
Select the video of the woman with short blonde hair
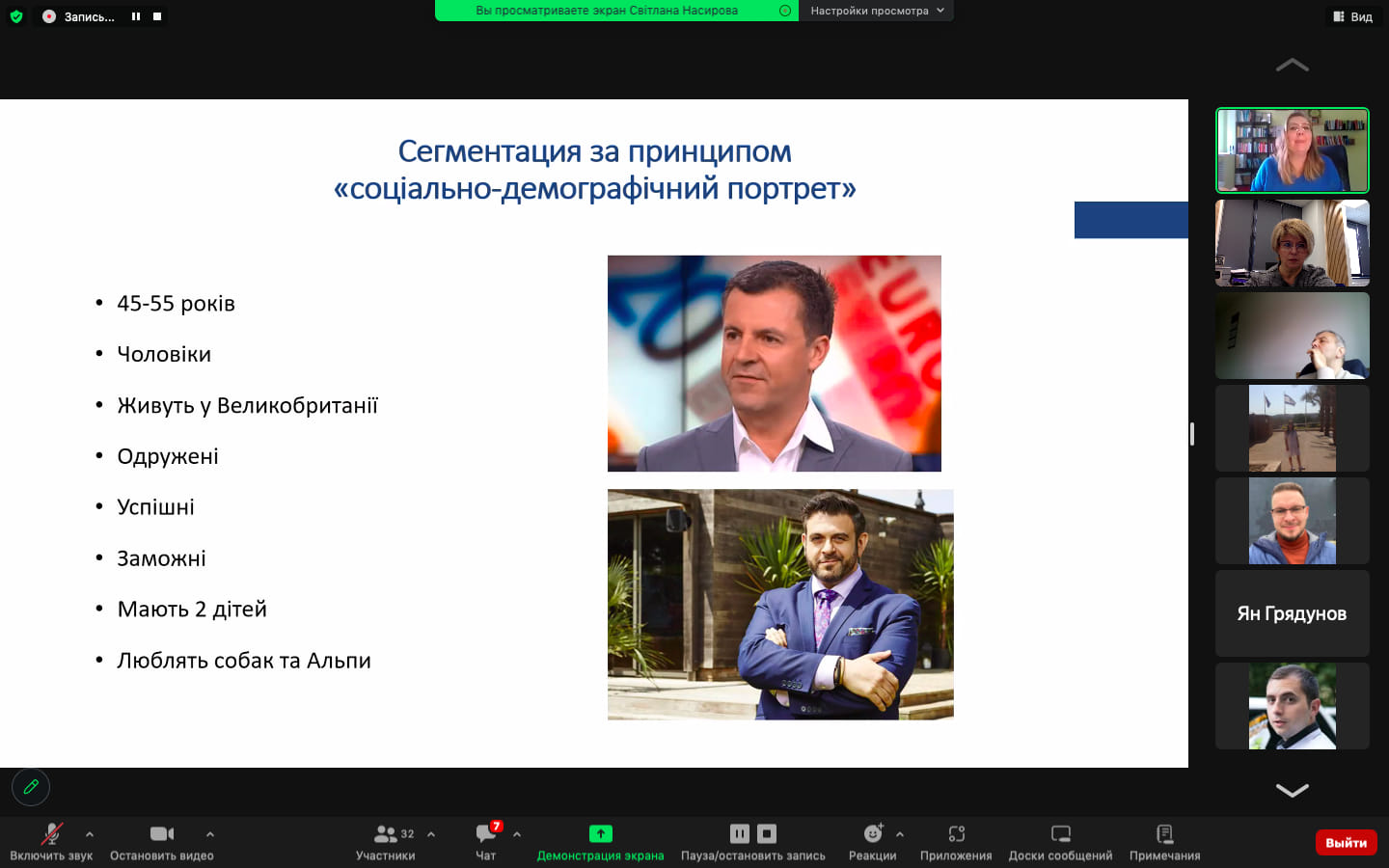pyautogui.click(x=1293, y=243)
